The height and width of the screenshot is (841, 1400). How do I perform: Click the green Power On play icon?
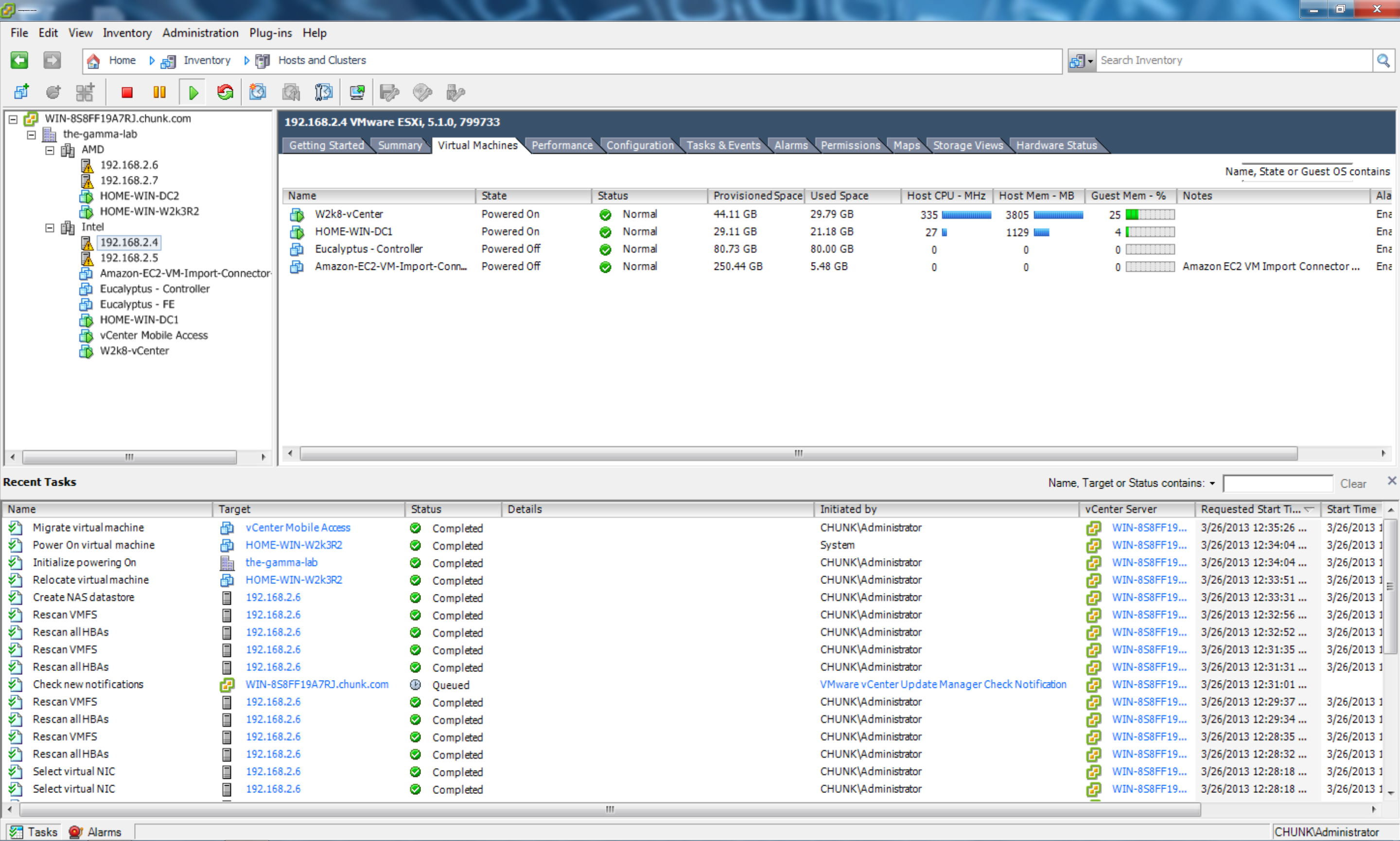[193, 92]
